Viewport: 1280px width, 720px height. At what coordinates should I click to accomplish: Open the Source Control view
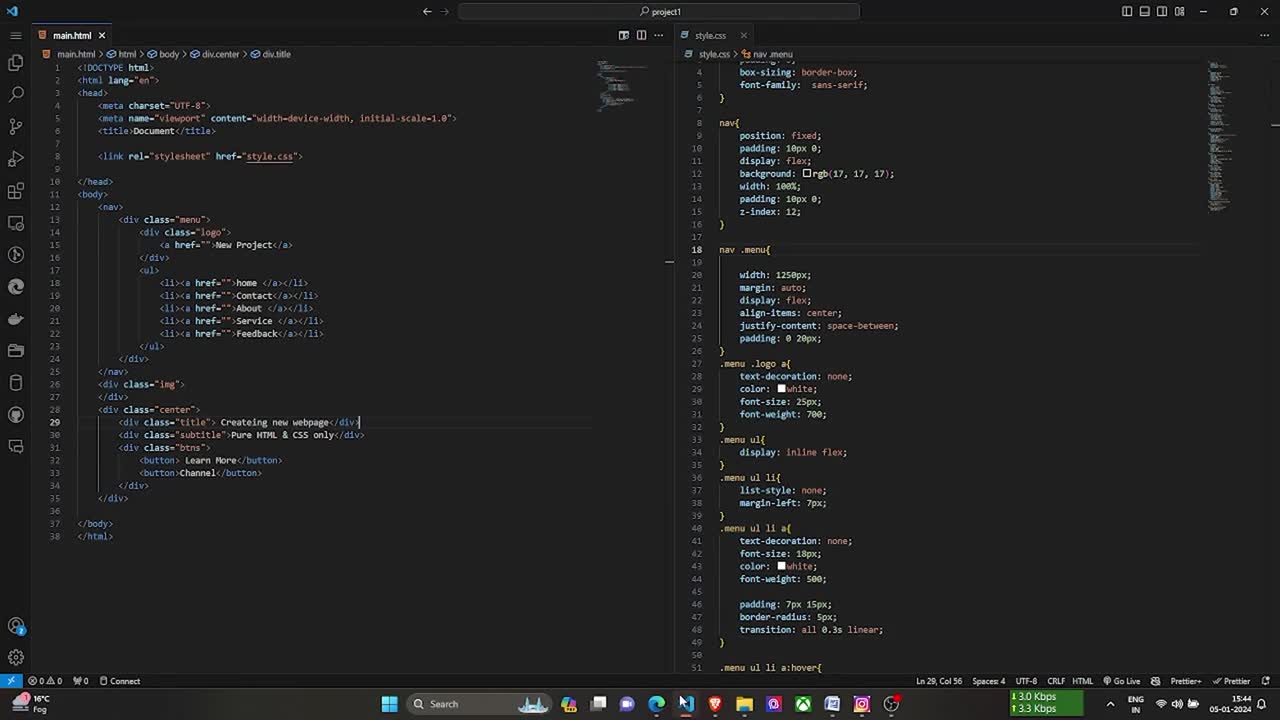pyautogui.click(x=15, y=127)
